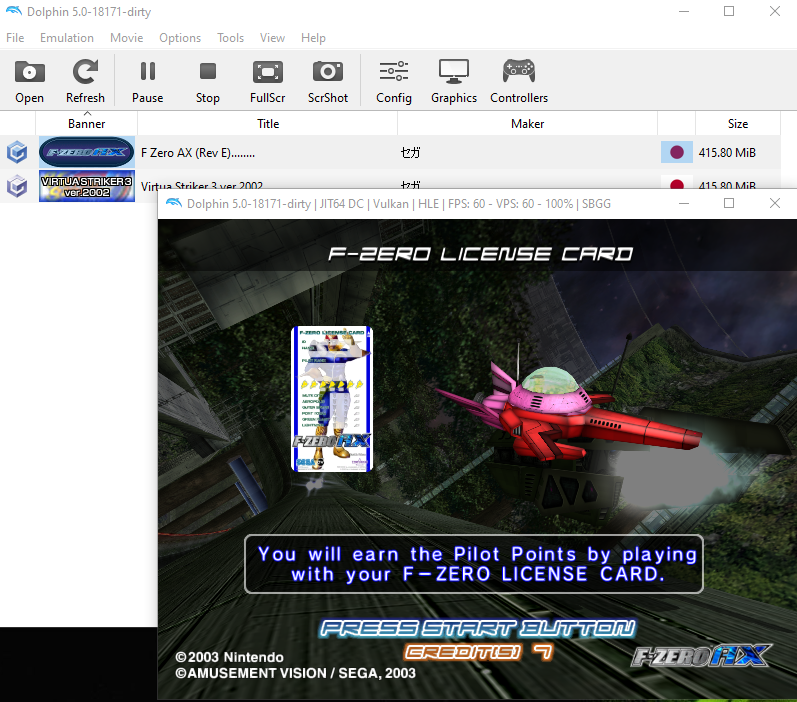The image size is (797, 702).
Task: Open the Help menu
Action: pyautogui.click(x=313, y=38)
